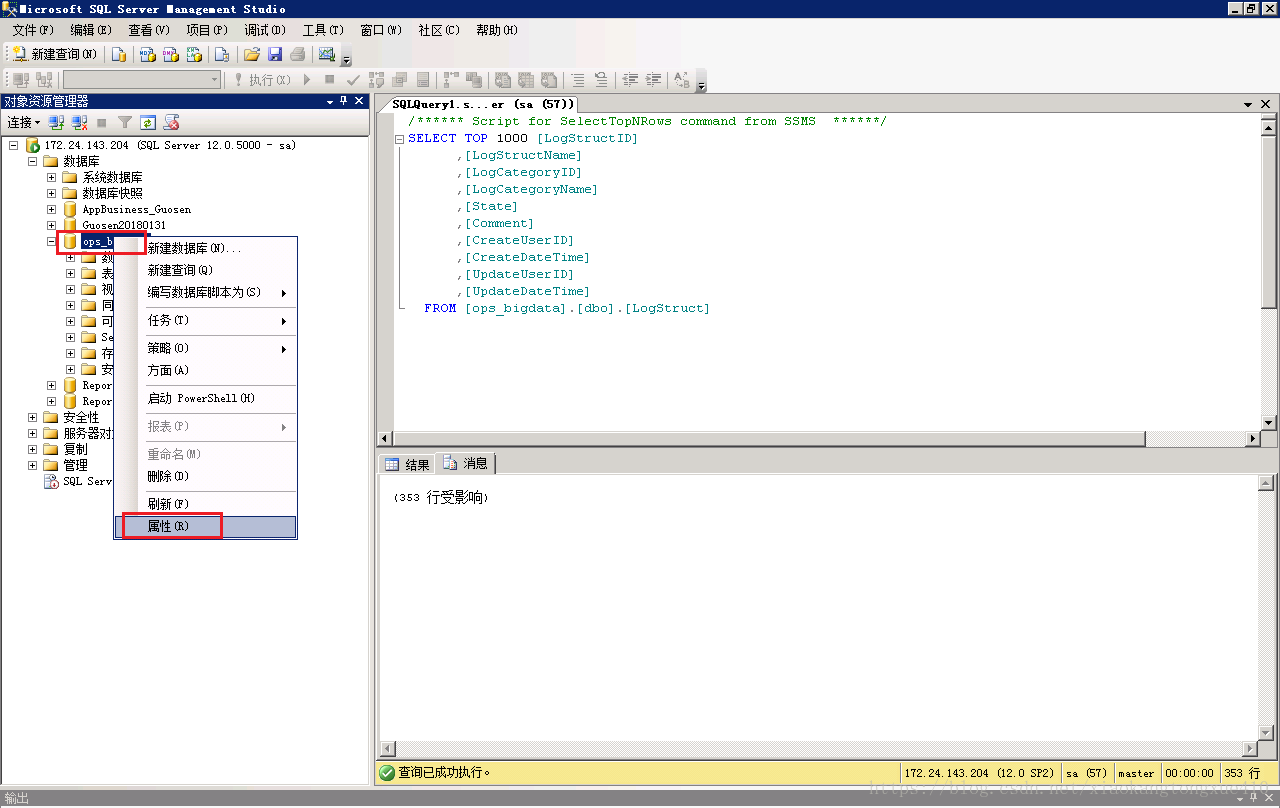1280x808 pixels.
Task: Select the SQLQuery1.s...er (sa (57)) tab
Action: click(x=482, y=104)
